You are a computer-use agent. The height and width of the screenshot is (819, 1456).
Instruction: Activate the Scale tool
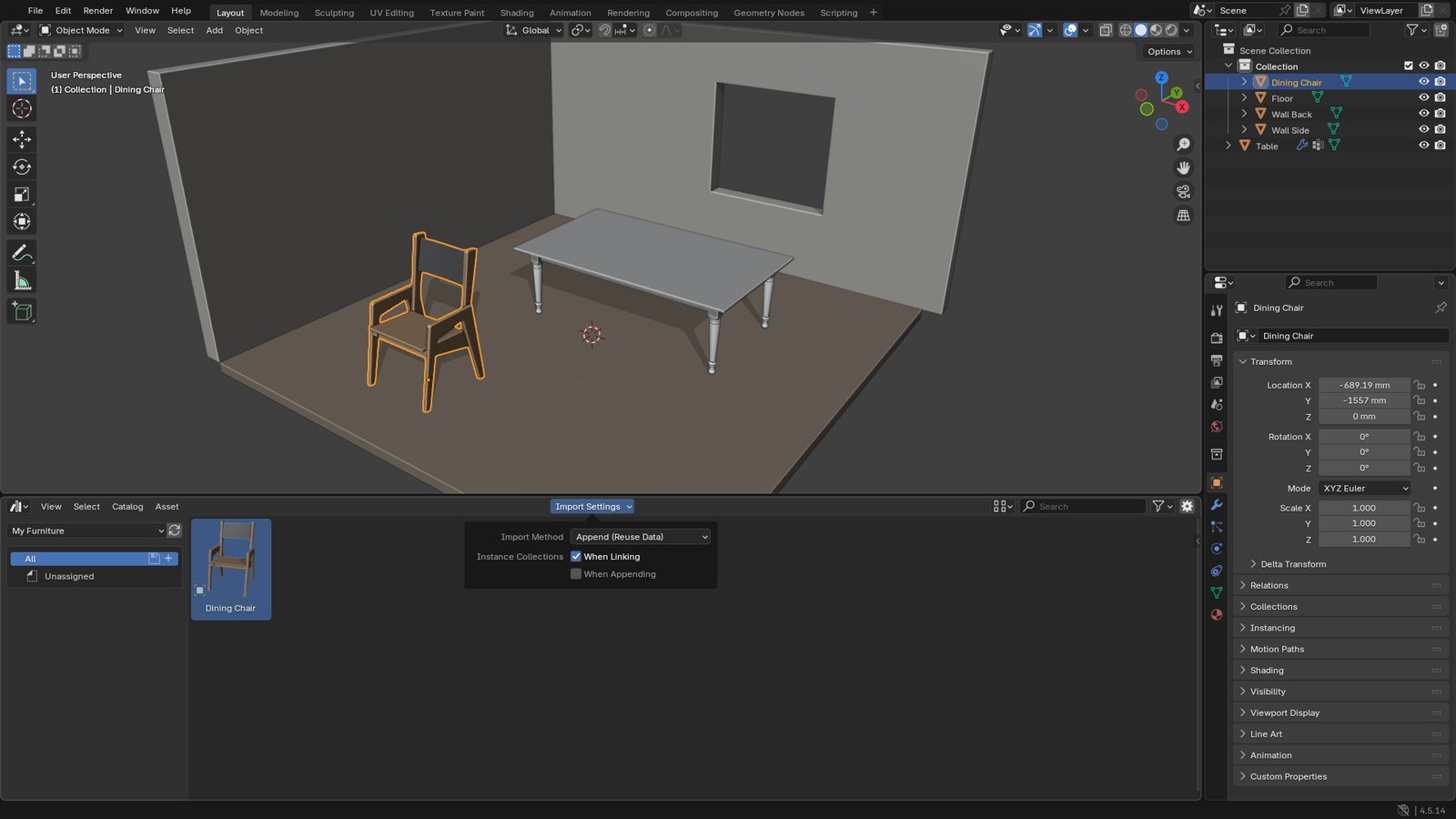pyautogui.click(x=22, y=194)
